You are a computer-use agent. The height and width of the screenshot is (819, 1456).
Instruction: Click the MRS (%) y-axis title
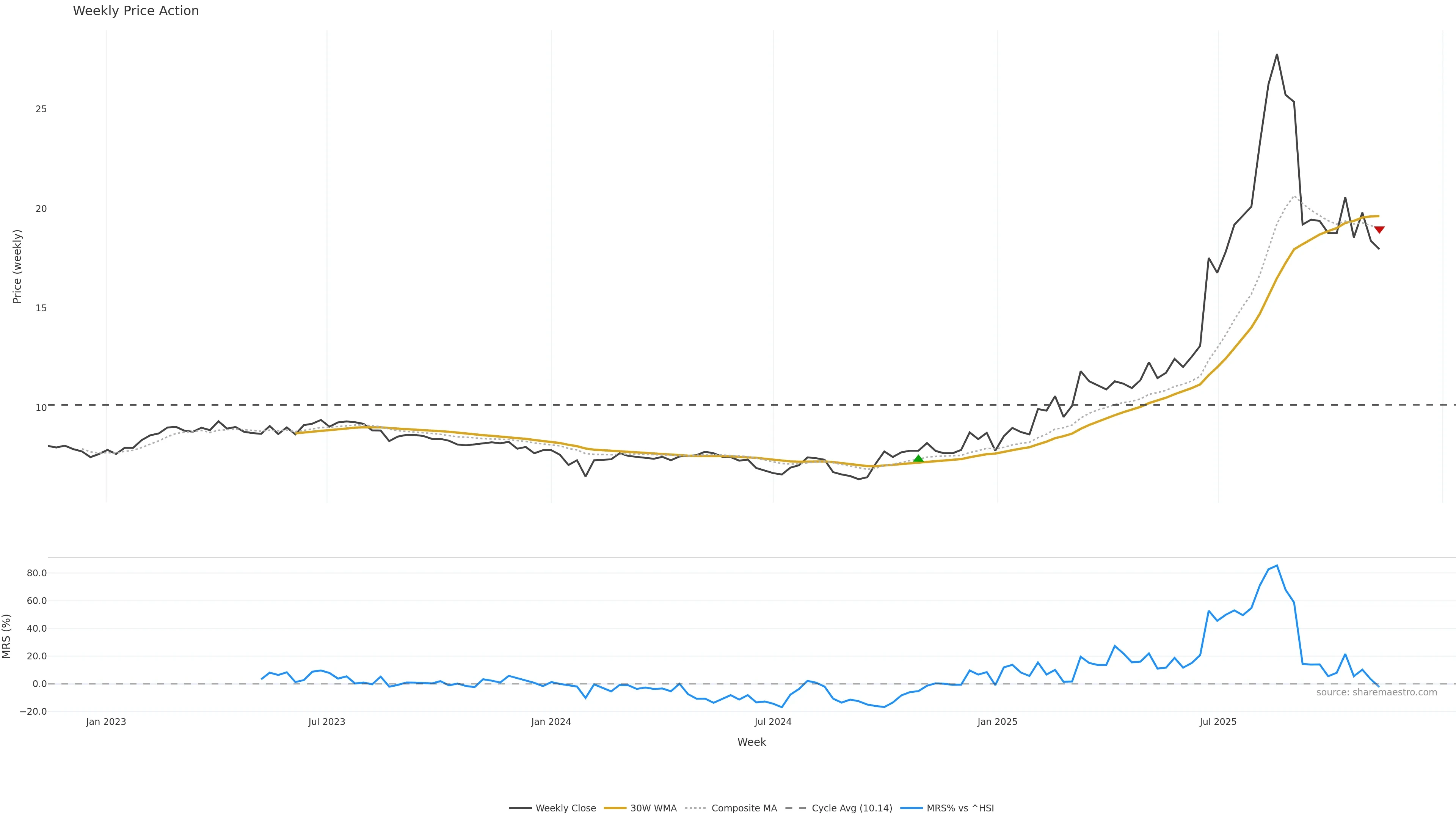click(x=7, y=636)
